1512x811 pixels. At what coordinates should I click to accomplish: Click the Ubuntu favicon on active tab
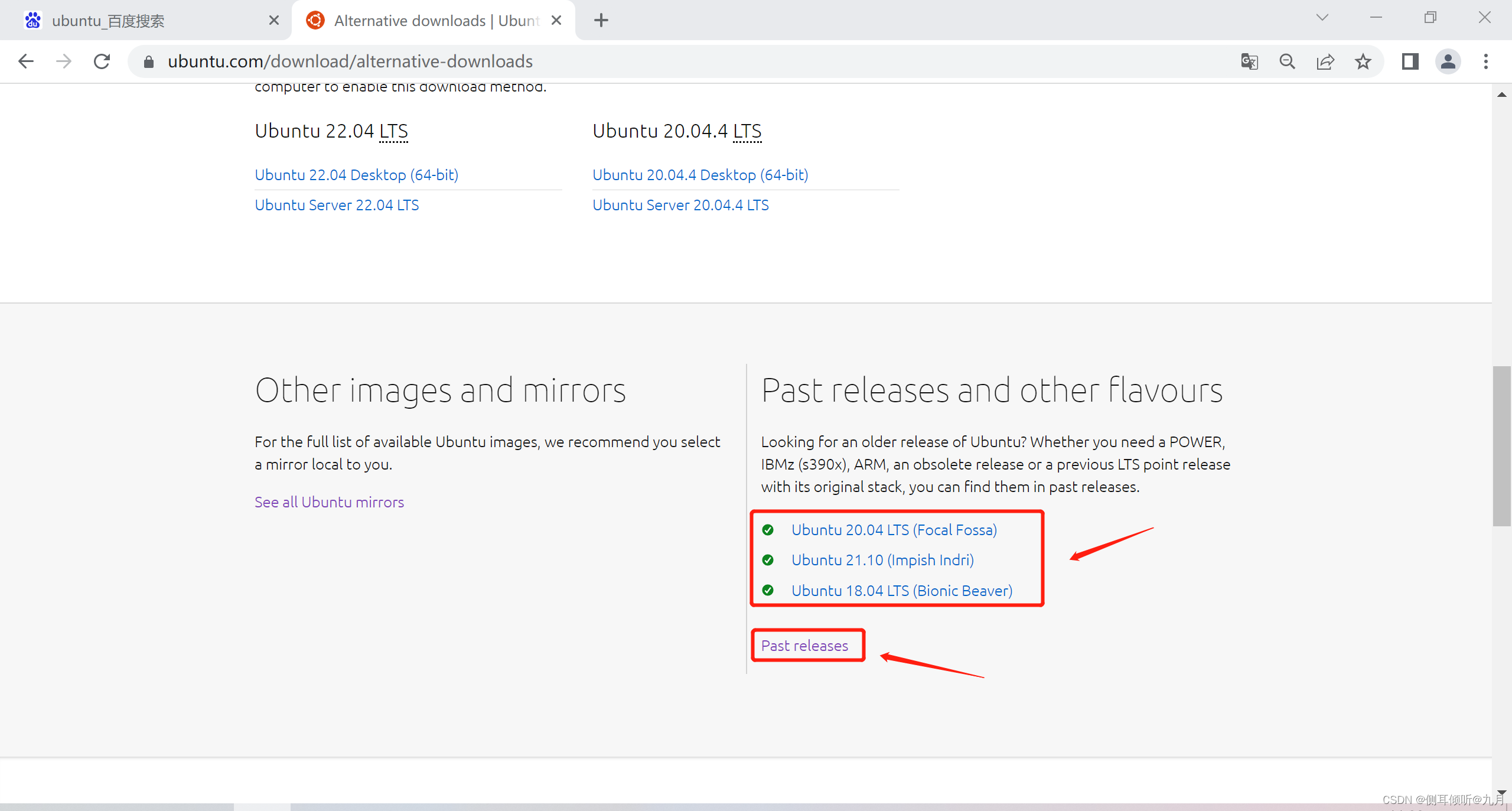pyautogui.click(x=315, y=21)
